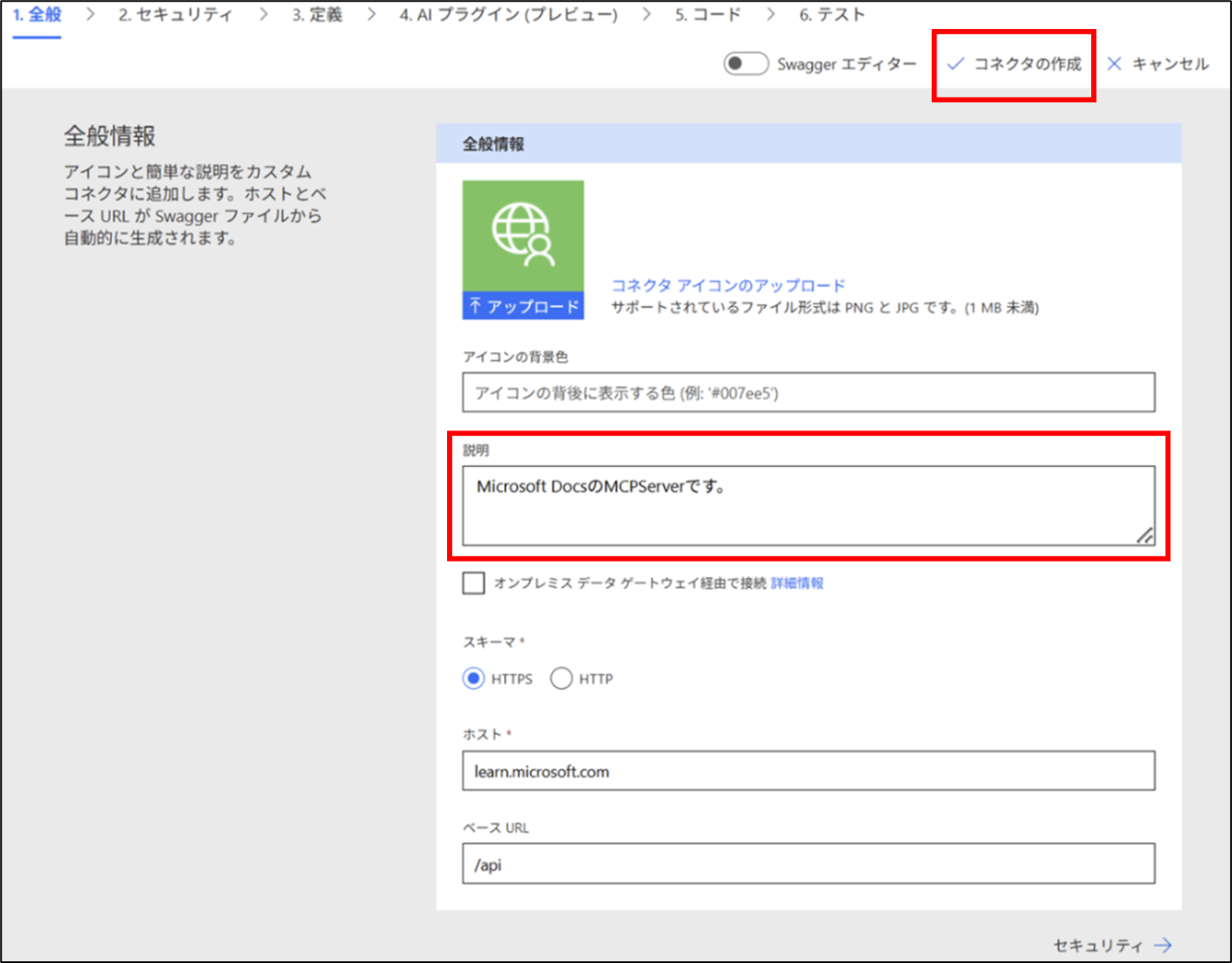The height and width of the screenshot is (963, 1232).
Task: Switch to 4. AI プラグイン (プレビュー) step
Action: tap(509, 15)
